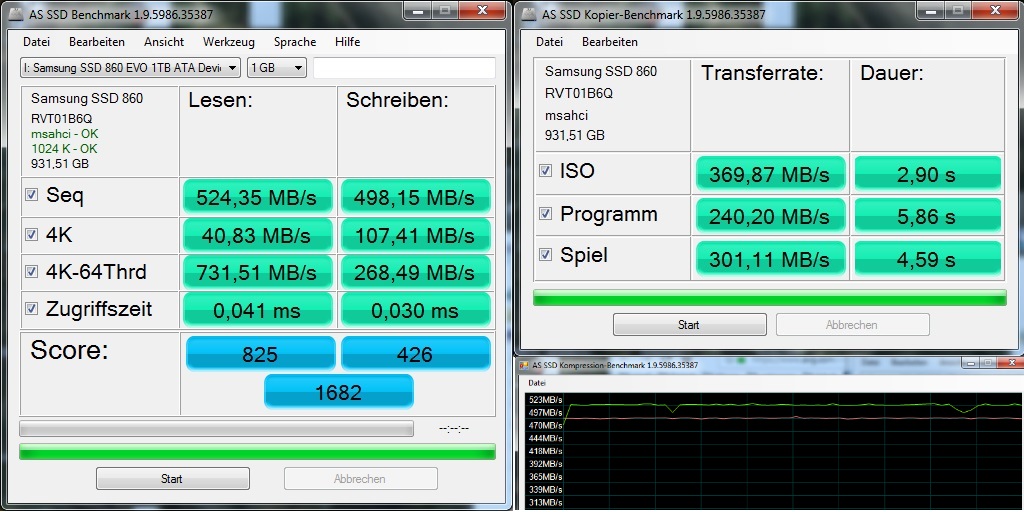Open the Sprache menu

point(295,42)
